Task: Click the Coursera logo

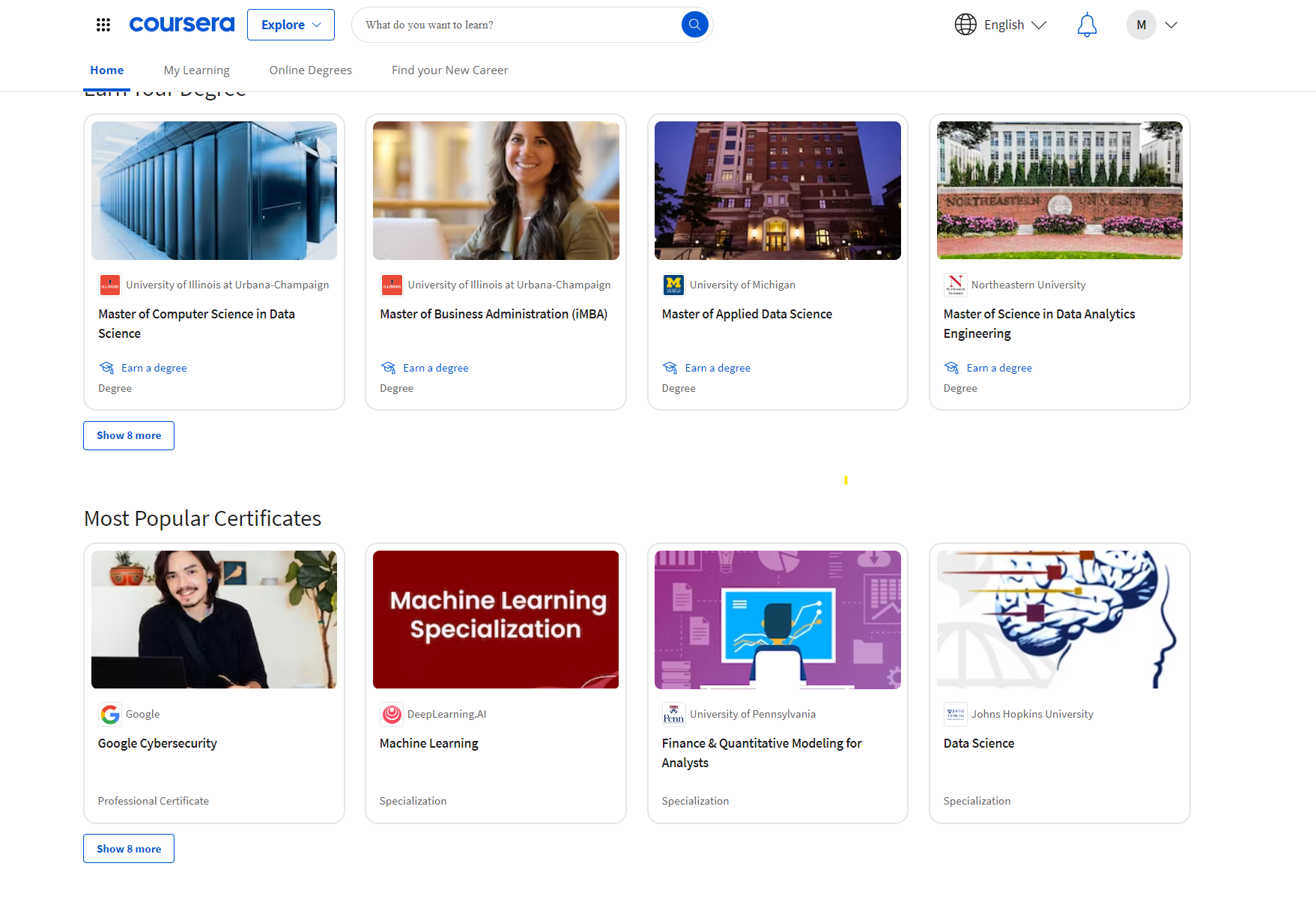Action: (182, 25)
